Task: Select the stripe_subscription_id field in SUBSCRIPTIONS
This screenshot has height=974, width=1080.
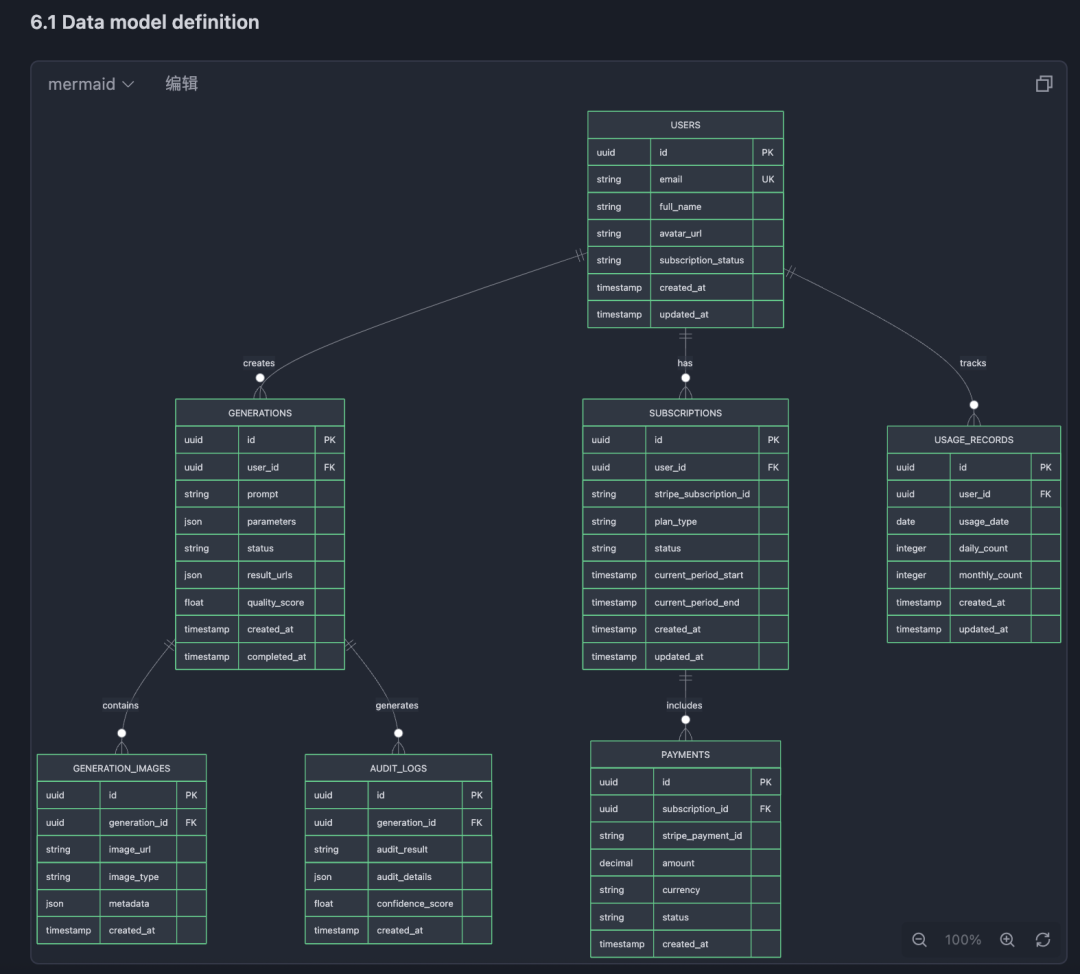Action: [702, 494]
